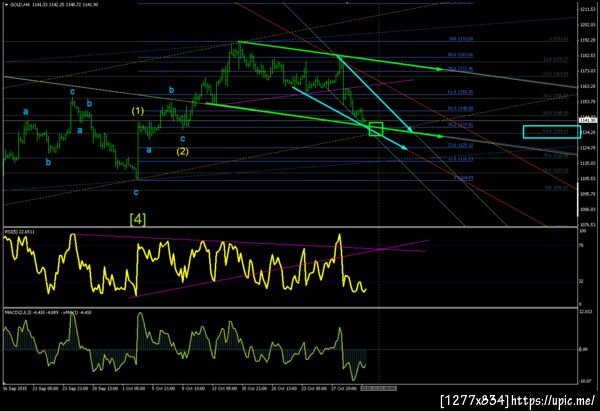Click the GOLD,H4 chart title text

20,5
